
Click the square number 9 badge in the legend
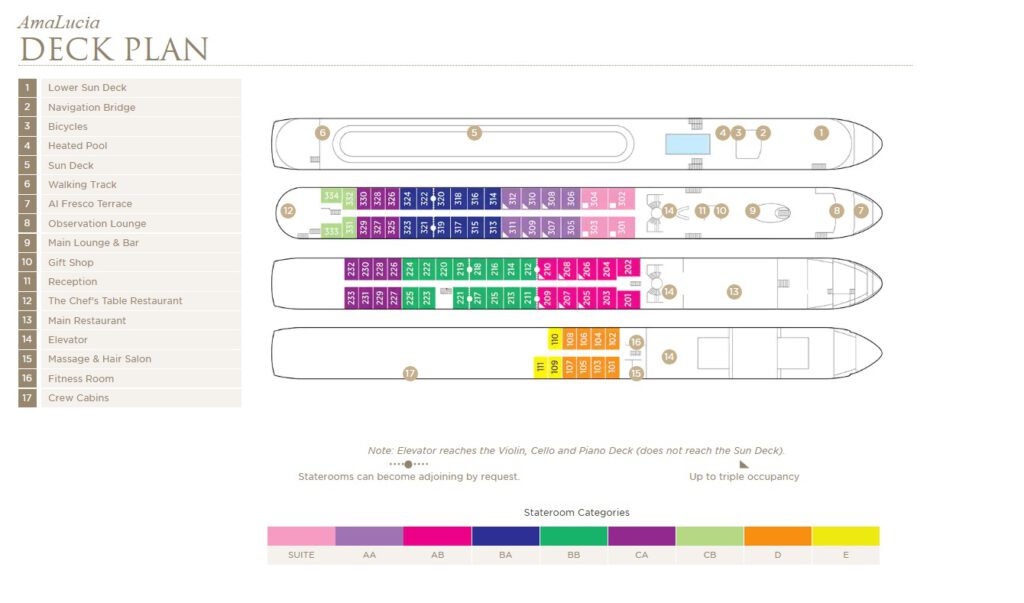pos(27,242)
